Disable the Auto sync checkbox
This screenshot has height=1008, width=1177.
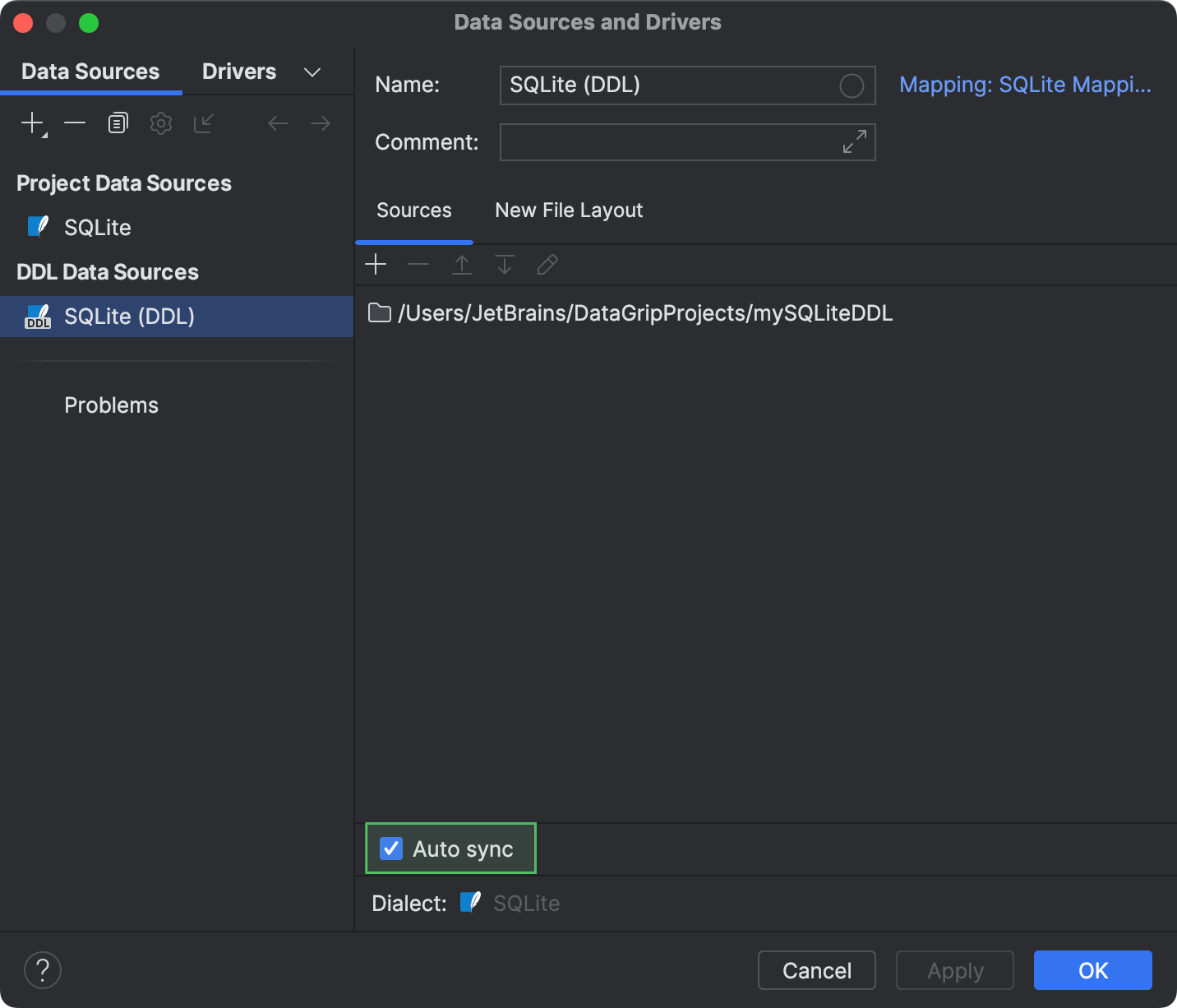click(x=390, y=848)
